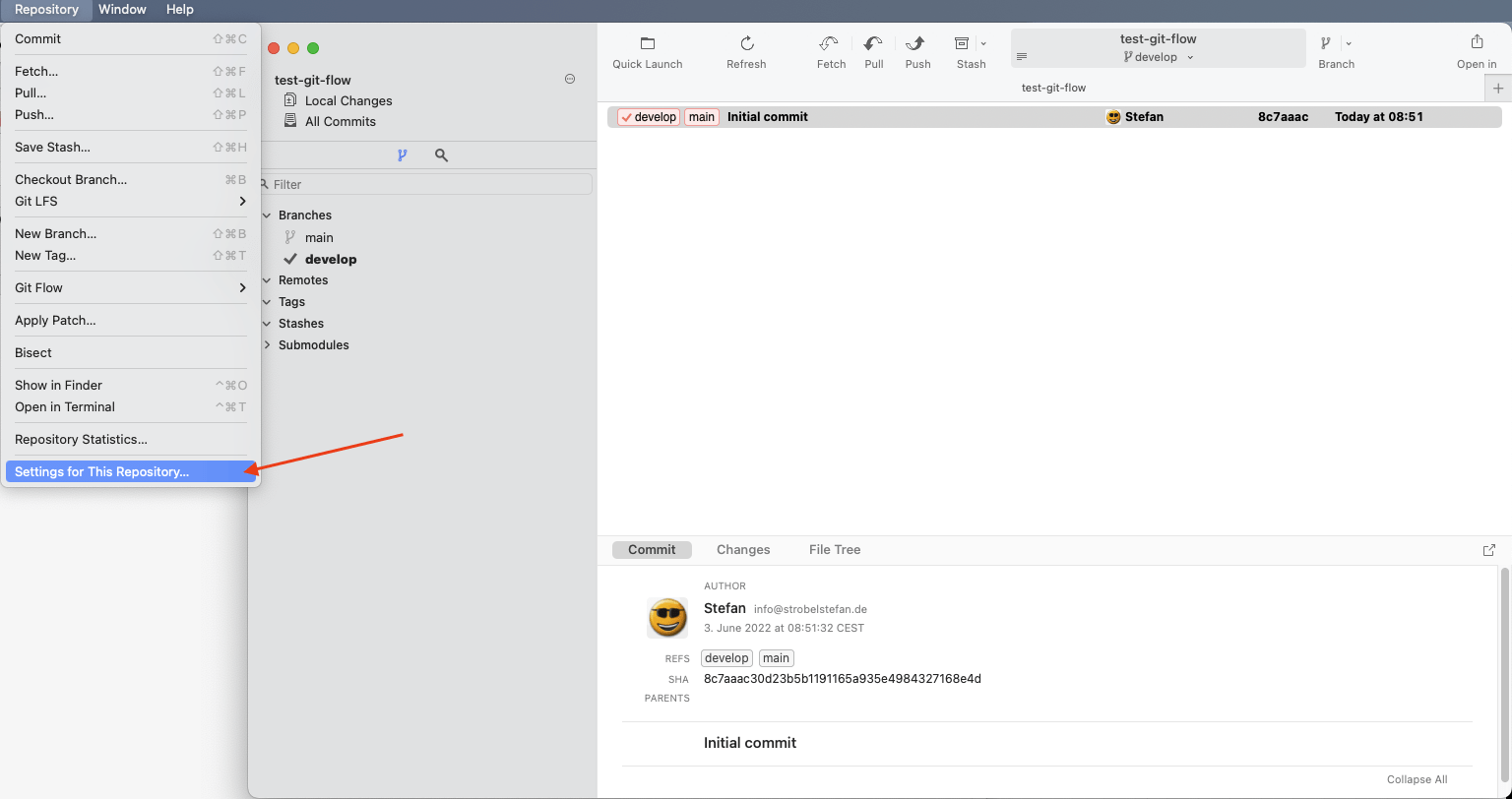Toggle the search mode in the sidebar

coord(440,154)
